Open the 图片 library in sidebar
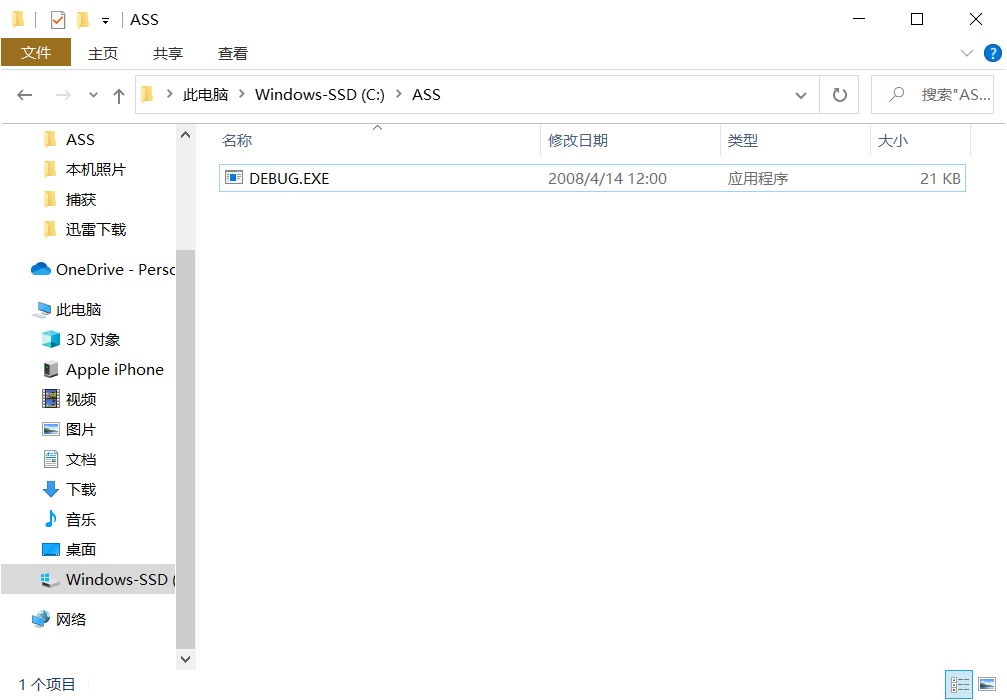Viewport: 1007px width, 700px height. [x=81, y=430]
